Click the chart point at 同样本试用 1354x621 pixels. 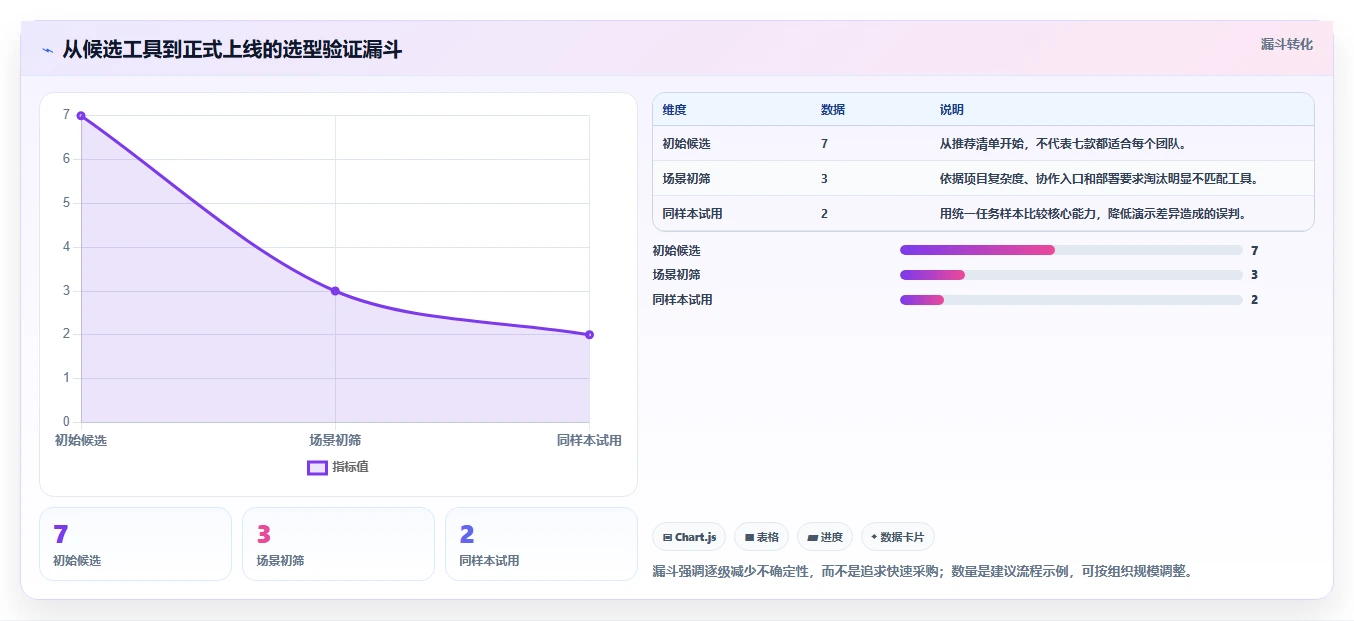(x=589, y=335)
